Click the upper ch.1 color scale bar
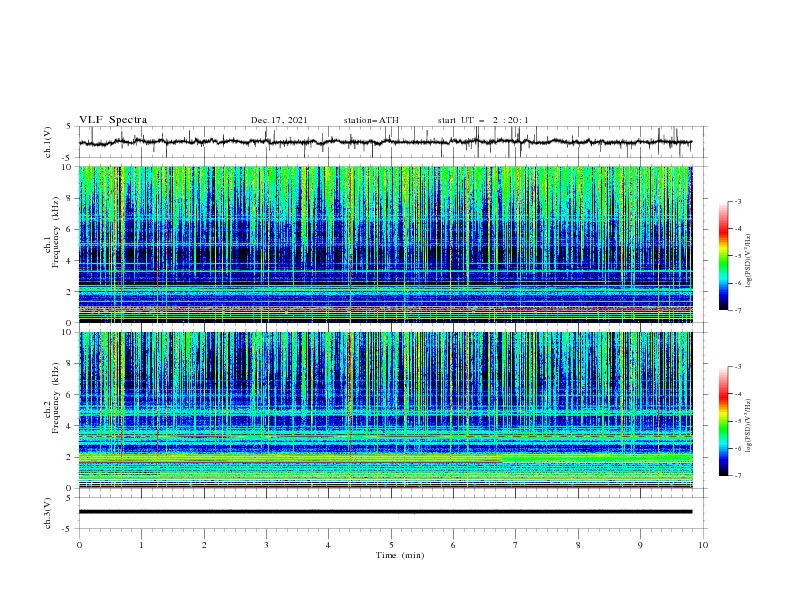The image size is (792, 612). tap(723, 256)
